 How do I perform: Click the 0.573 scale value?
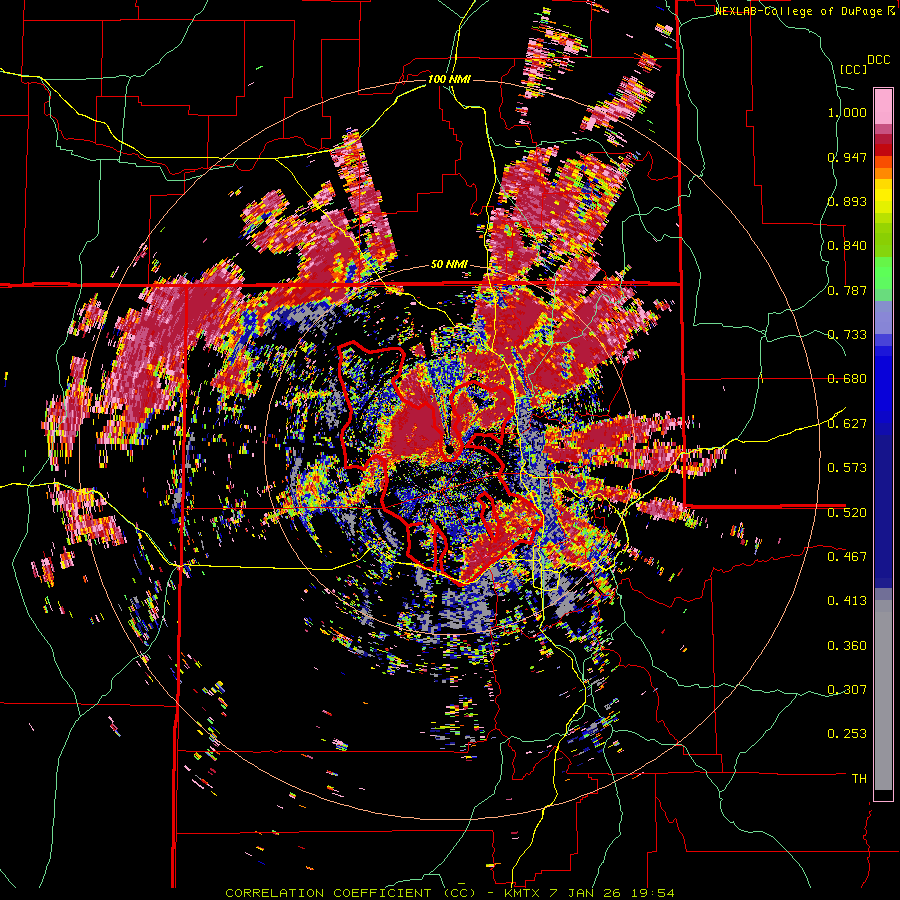(x=847, y=467)
